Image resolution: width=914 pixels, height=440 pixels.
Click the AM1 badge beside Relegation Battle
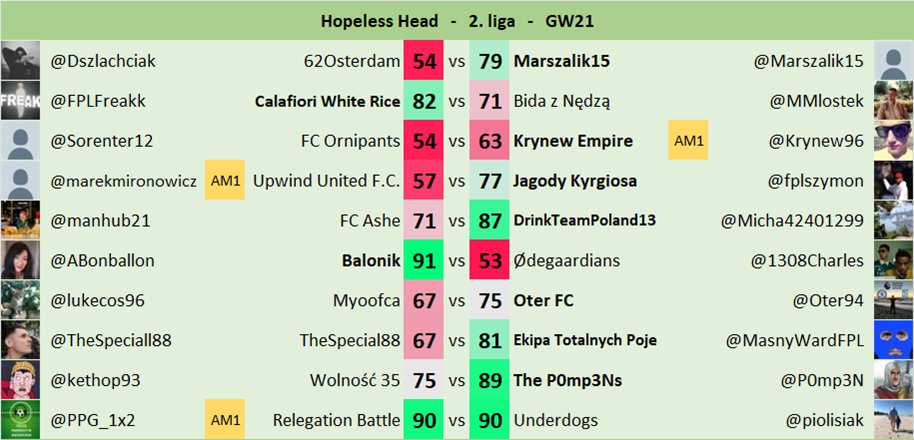pos(223,420)
